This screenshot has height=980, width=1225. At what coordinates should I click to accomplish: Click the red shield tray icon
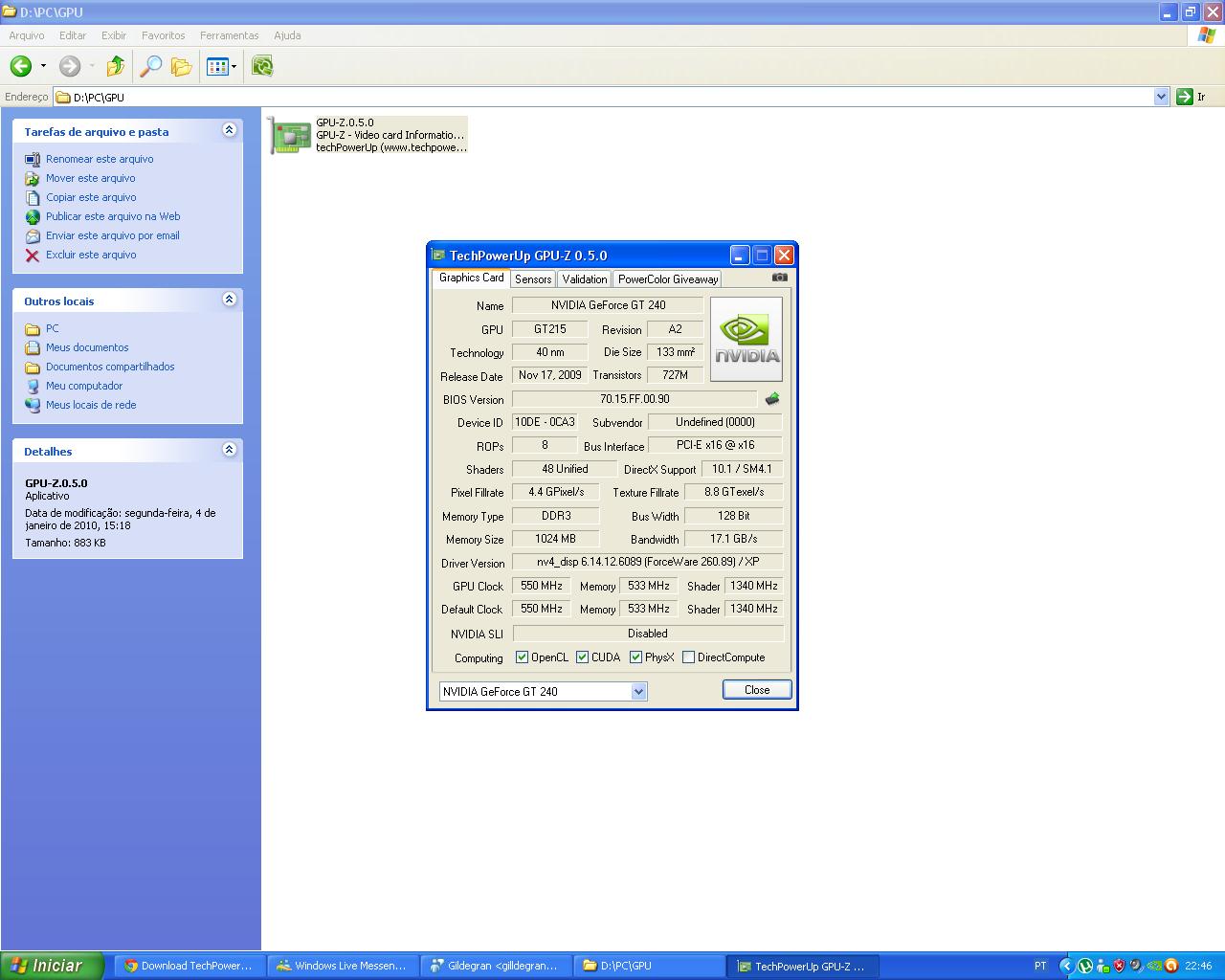[1119, 966]
